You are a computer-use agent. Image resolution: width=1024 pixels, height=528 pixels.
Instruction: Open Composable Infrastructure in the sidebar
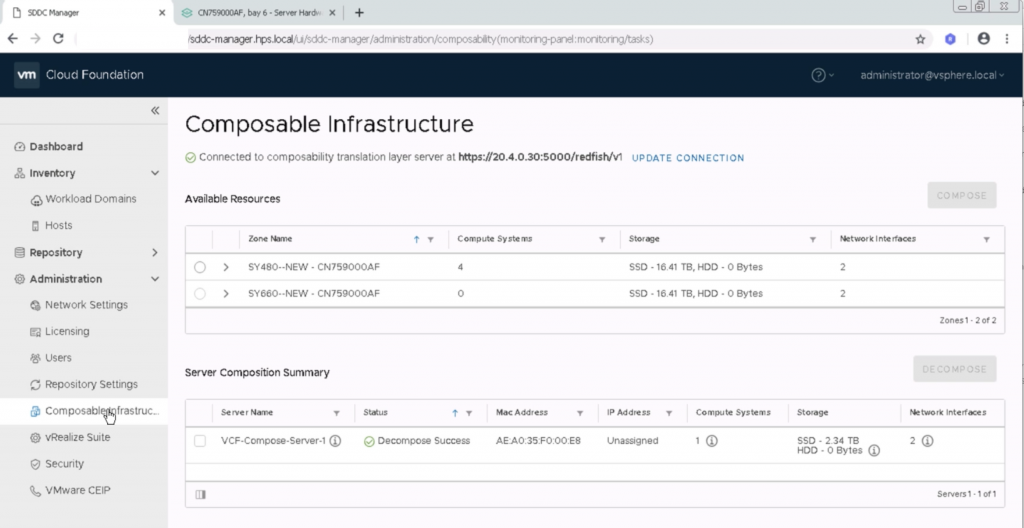click(x=102, y=411)
